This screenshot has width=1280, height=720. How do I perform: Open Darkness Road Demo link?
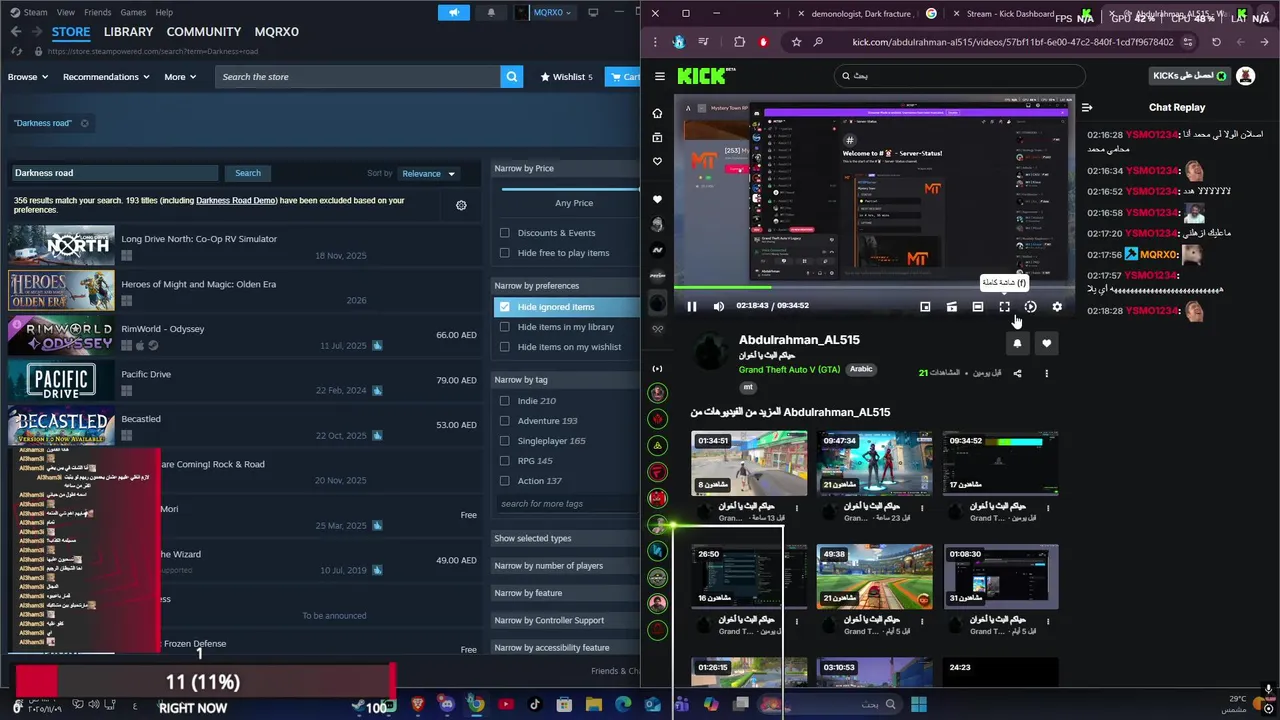tap(236, 200)
